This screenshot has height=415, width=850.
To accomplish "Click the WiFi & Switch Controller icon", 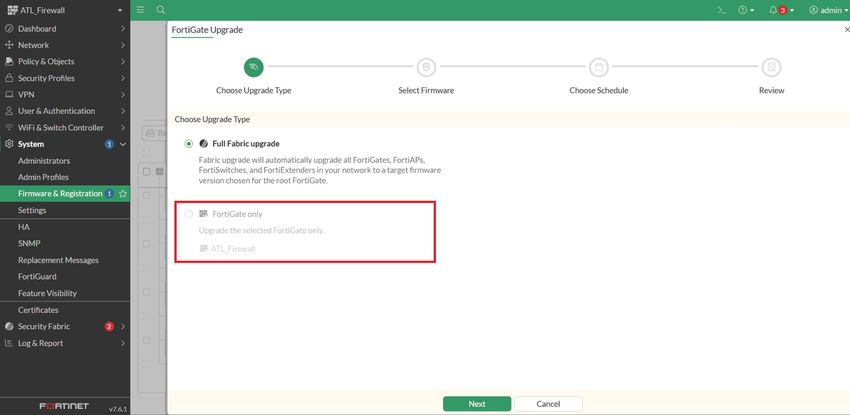I will click(9, 127).
